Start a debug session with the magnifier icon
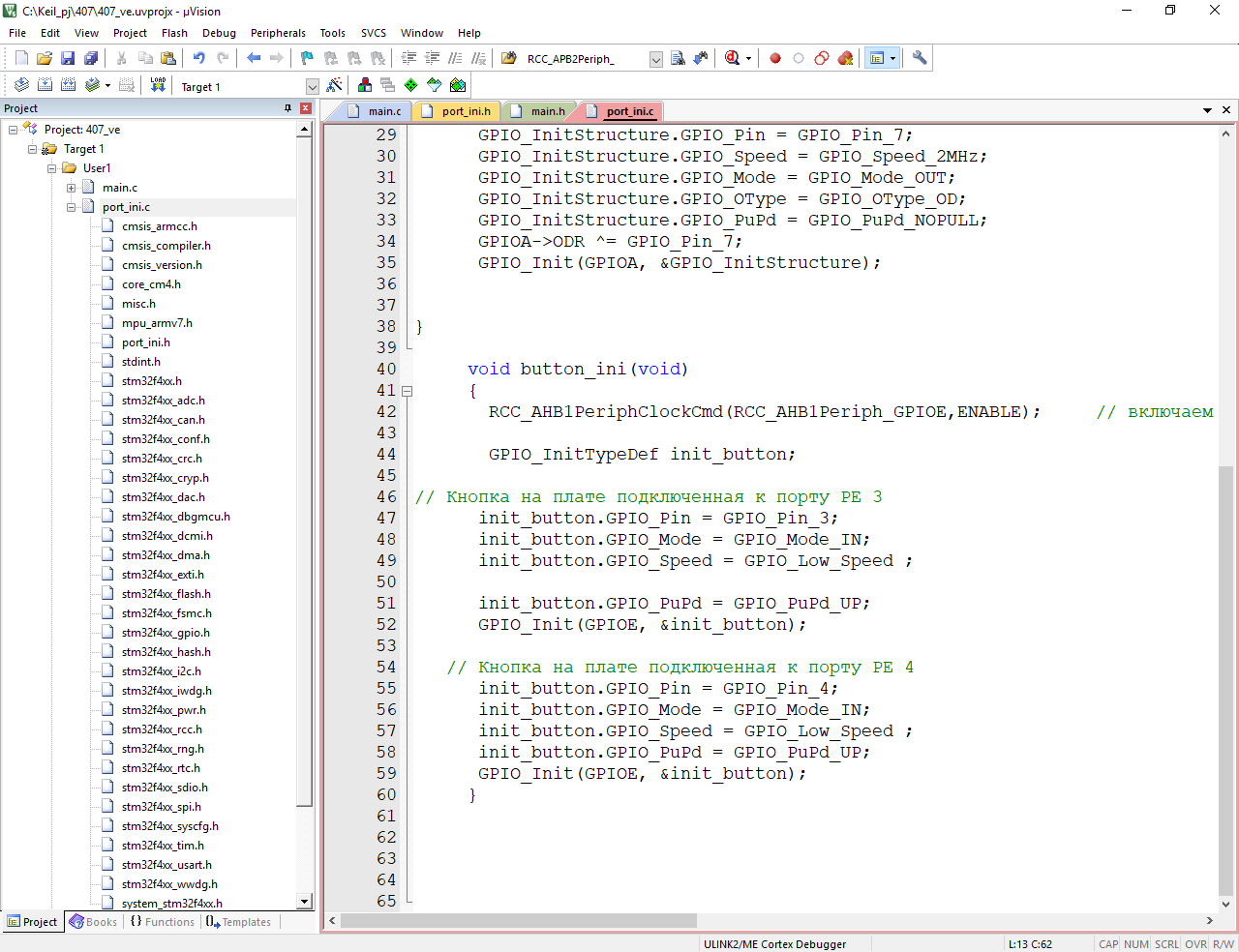1239x952 pixels. point(733,58)
